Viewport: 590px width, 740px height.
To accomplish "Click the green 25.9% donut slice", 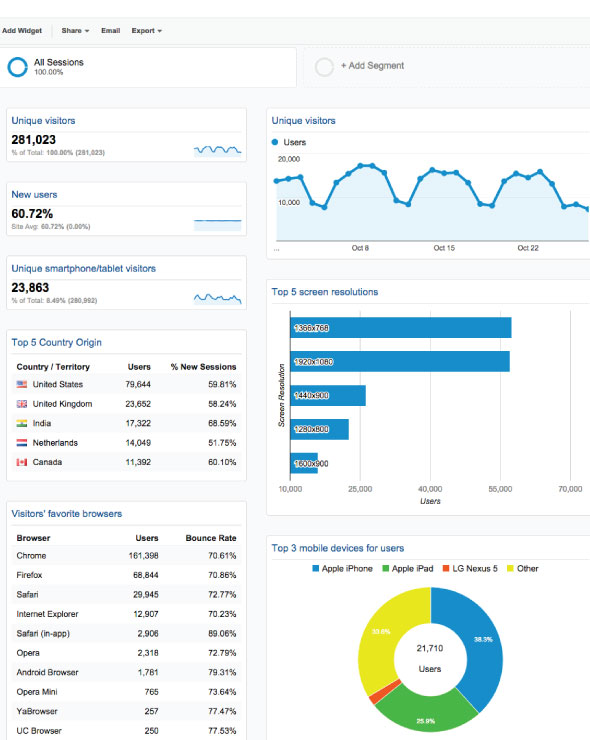I will pyautogui.click(x=425, y=712).
